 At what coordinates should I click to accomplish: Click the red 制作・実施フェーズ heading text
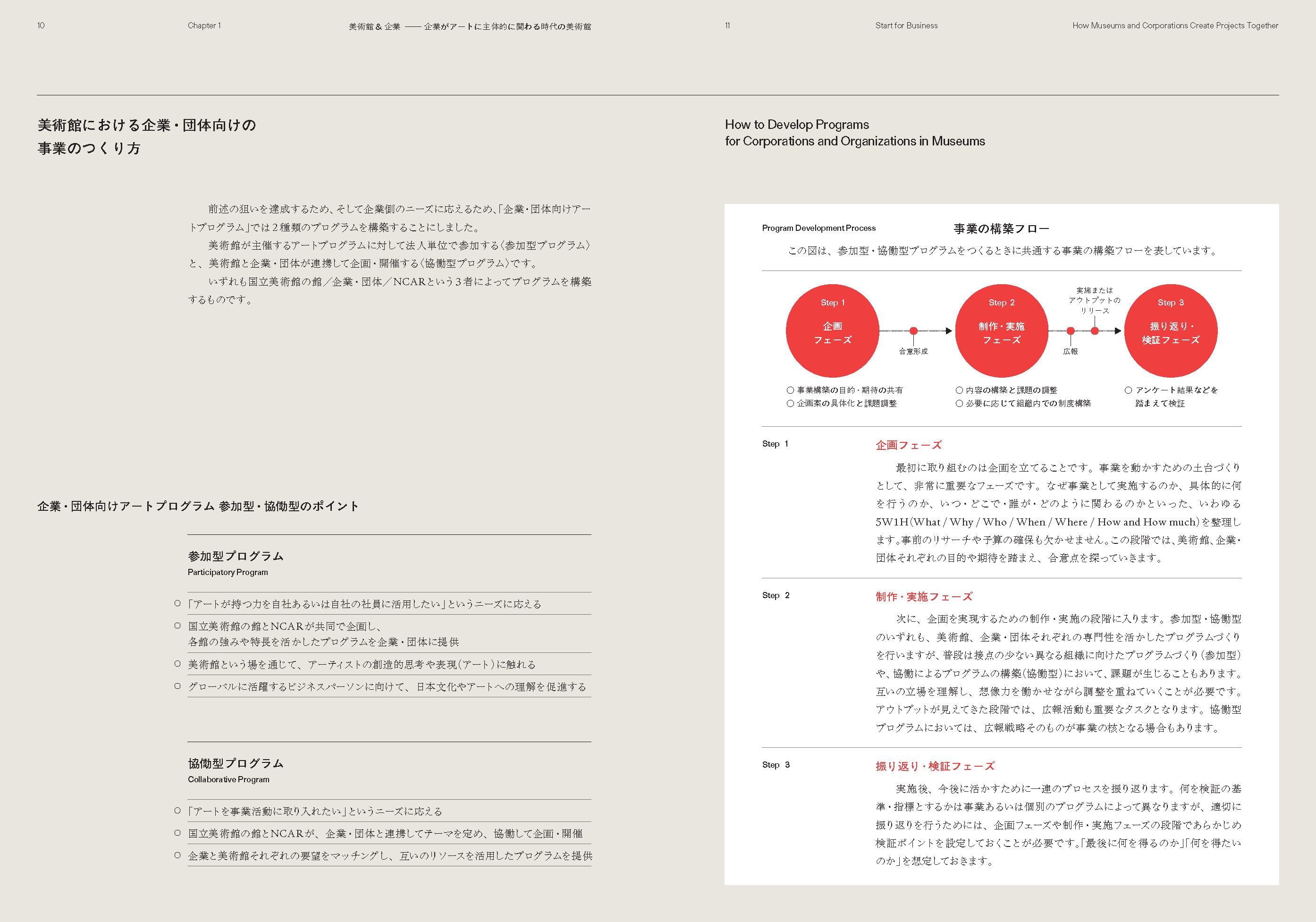tap(923, 596)
